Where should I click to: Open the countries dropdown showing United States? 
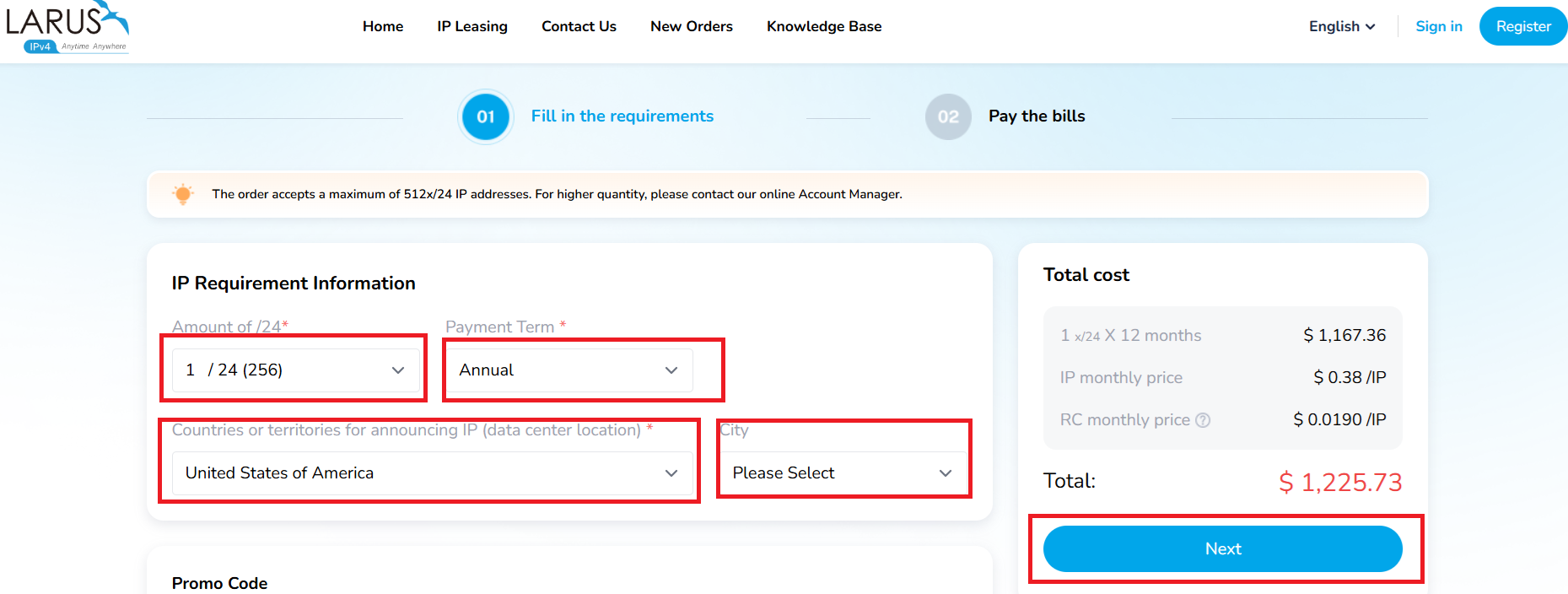[x=433, y=472]
